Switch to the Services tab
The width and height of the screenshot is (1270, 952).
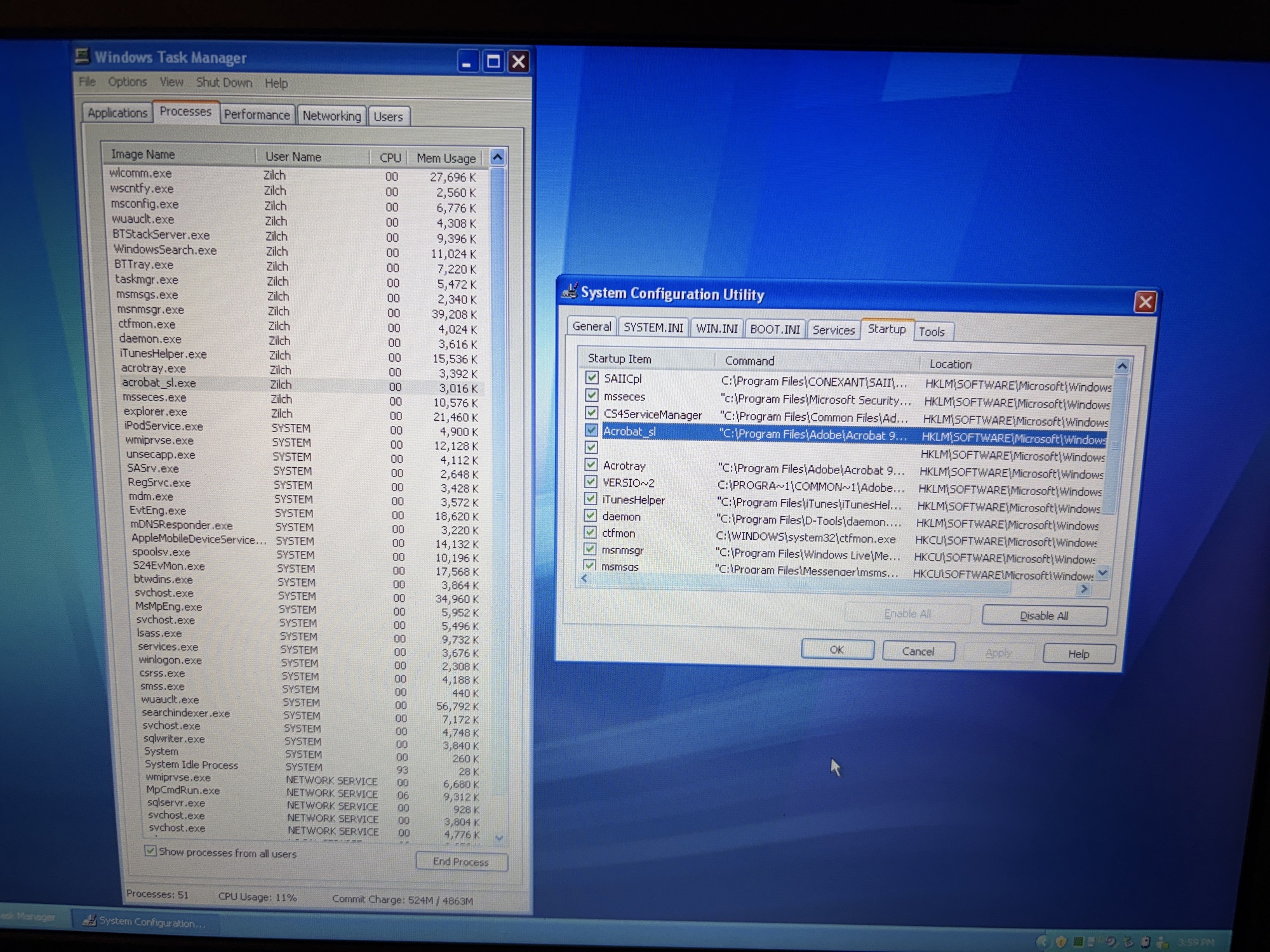point(833,329)
